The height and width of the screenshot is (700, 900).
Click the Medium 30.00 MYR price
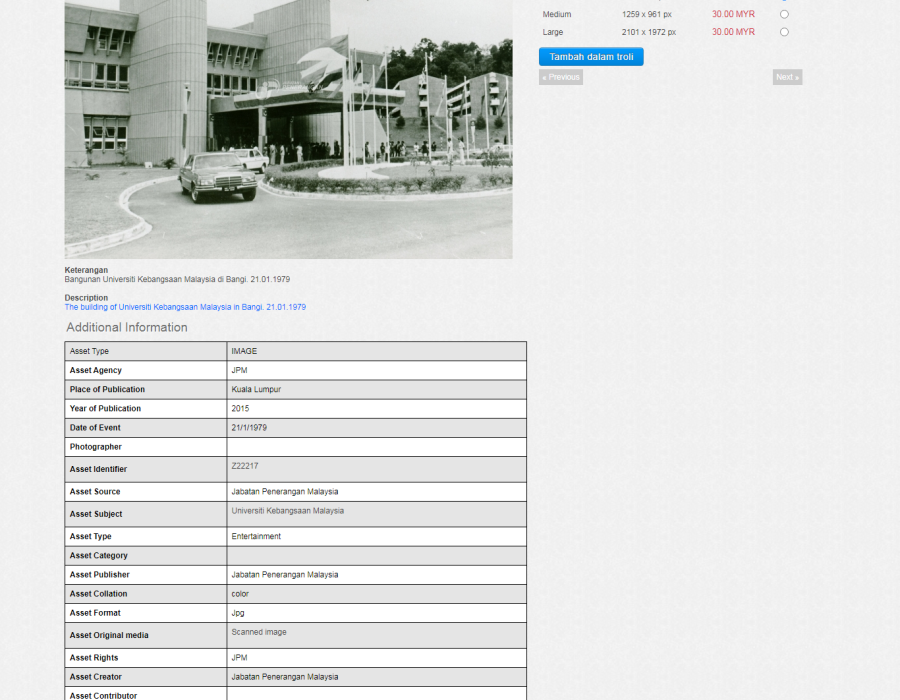733,14
